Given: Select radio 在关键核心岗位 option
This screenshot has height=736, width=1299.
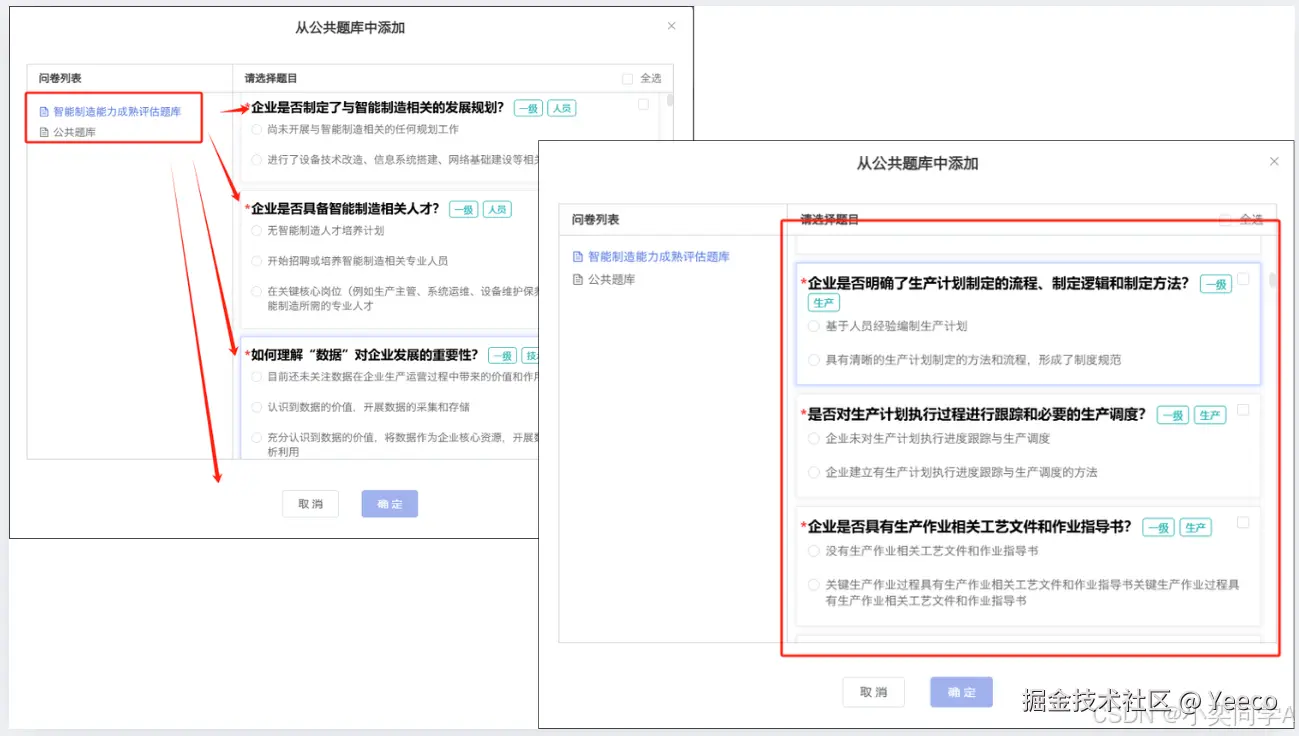Looking at the screenshot, I should point(257,292).
